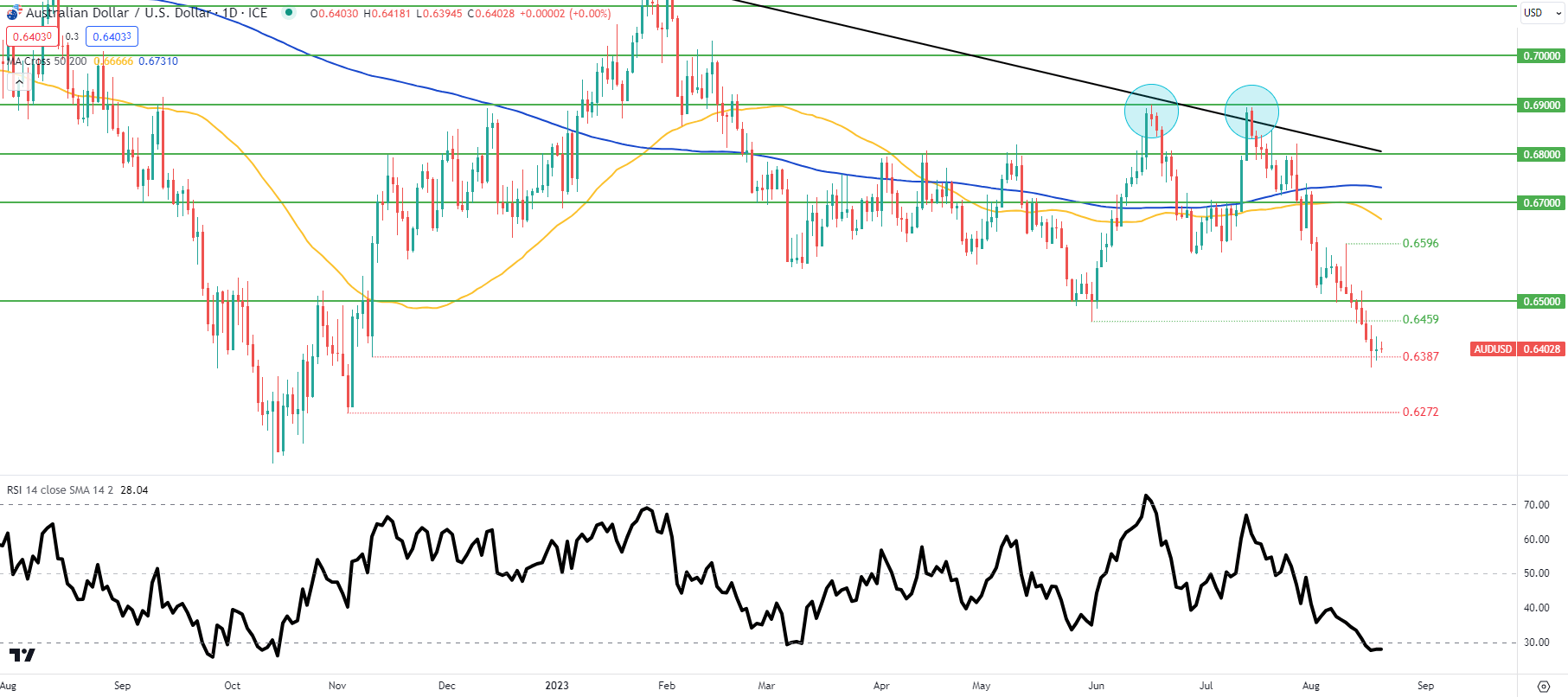Click the 2023 label on the time axis

pos(557,686)
